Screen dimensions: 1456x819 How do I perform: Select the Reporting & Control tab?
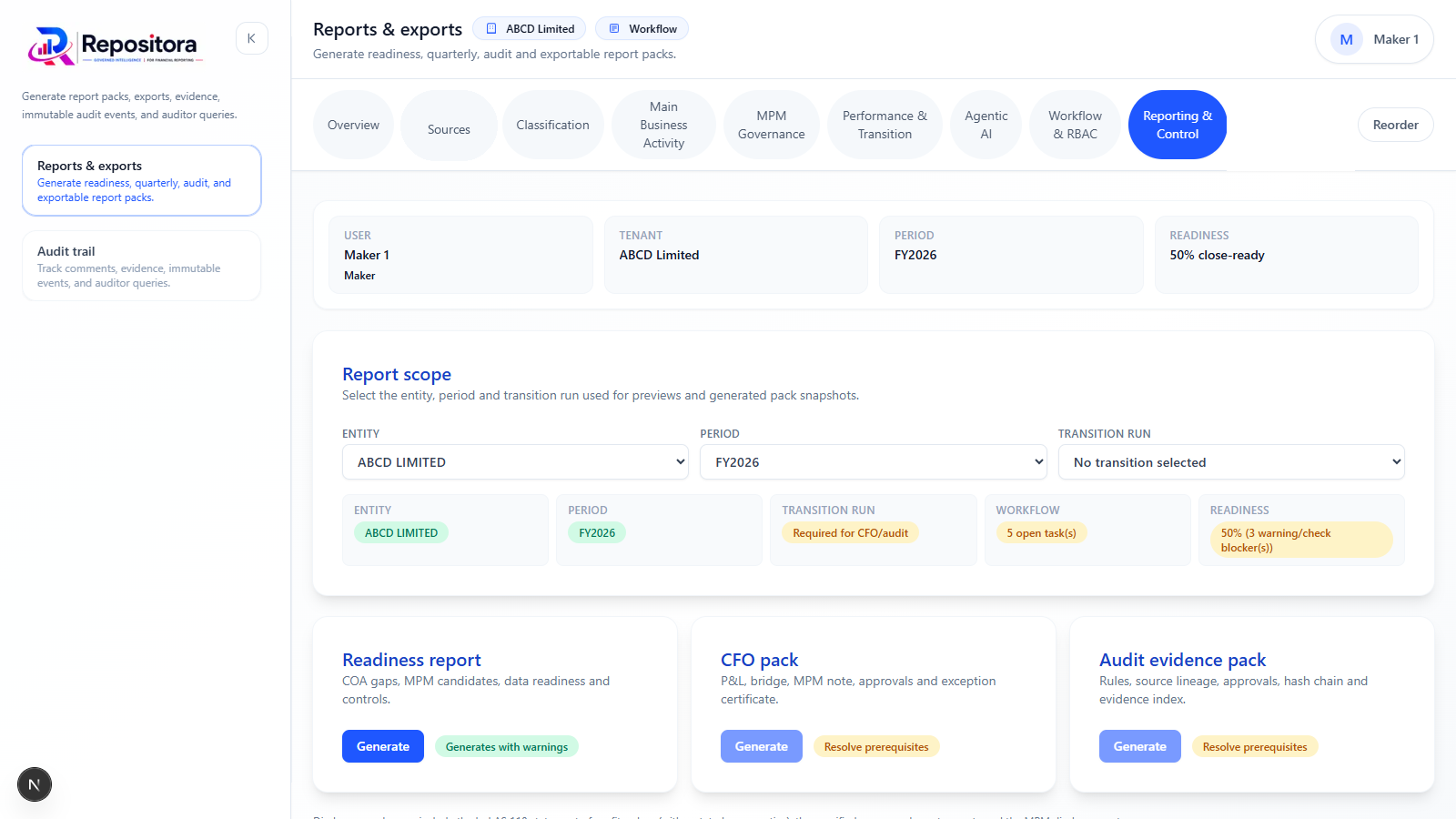(1178, 125)
